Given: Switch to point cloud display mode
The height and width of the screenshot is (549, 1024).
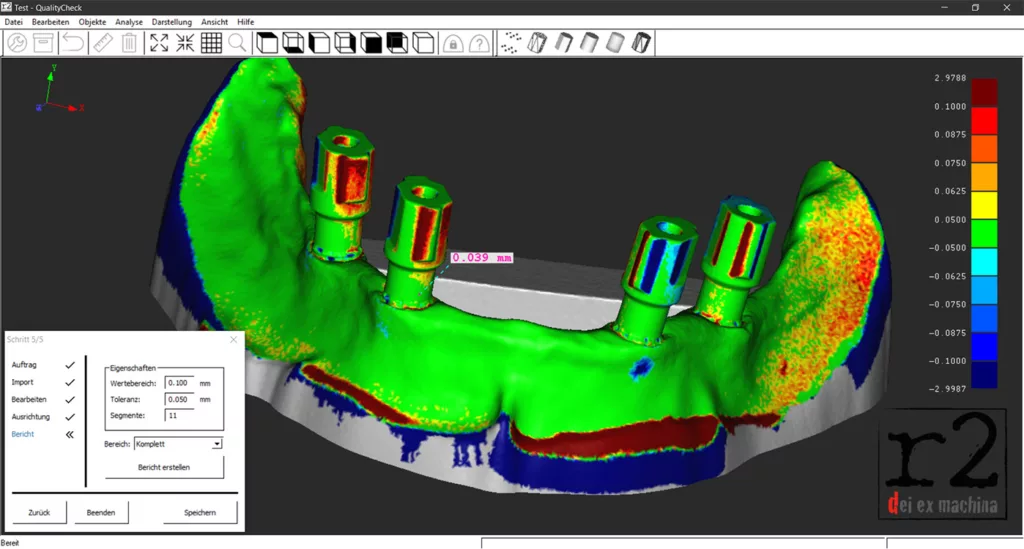Looking at the screenshot, I should 511,43.
